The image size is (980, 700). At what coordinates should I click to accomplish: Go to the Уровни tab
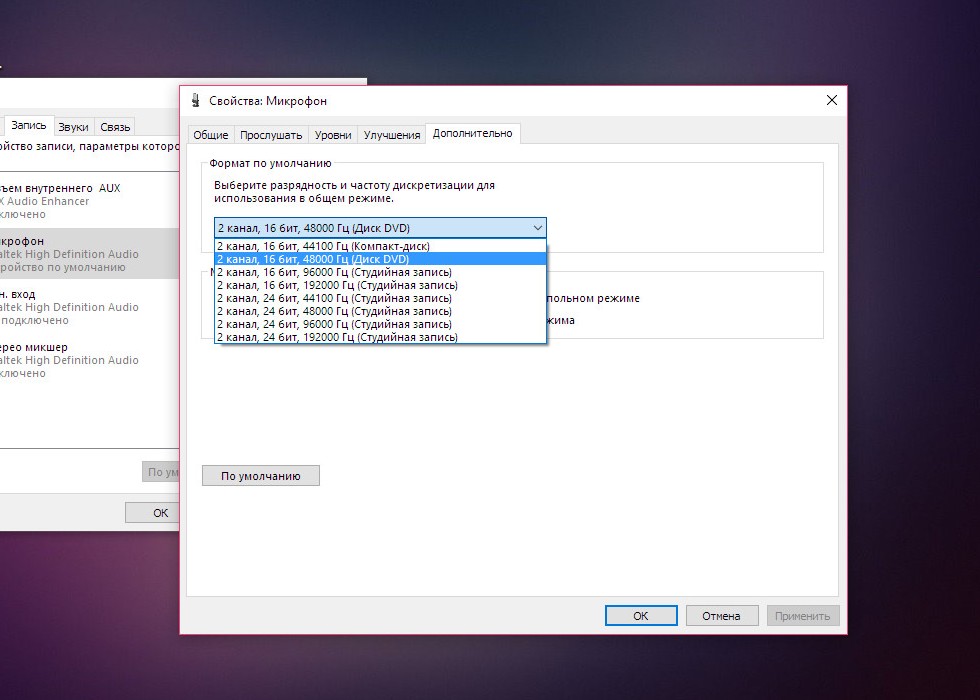click(333, 135)
